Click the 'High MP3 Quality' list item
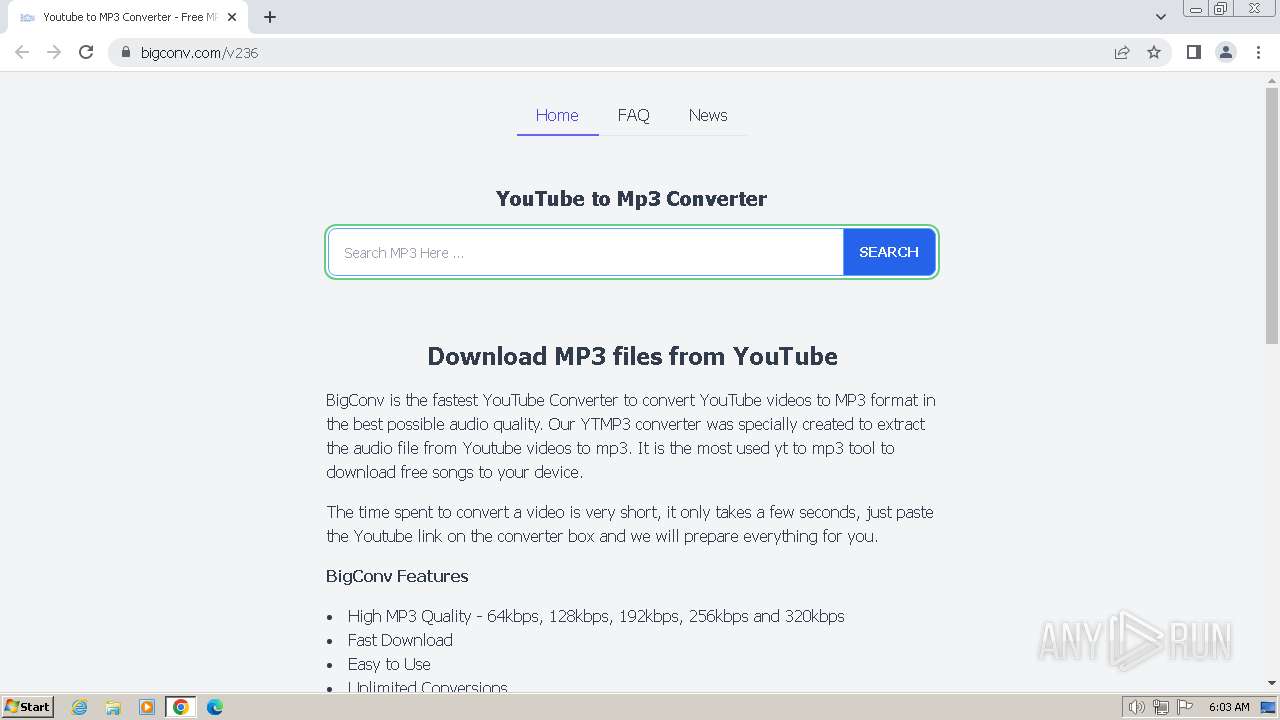Image resolution: width=1280 pixels, height=720 pixels. click(596, 616)
